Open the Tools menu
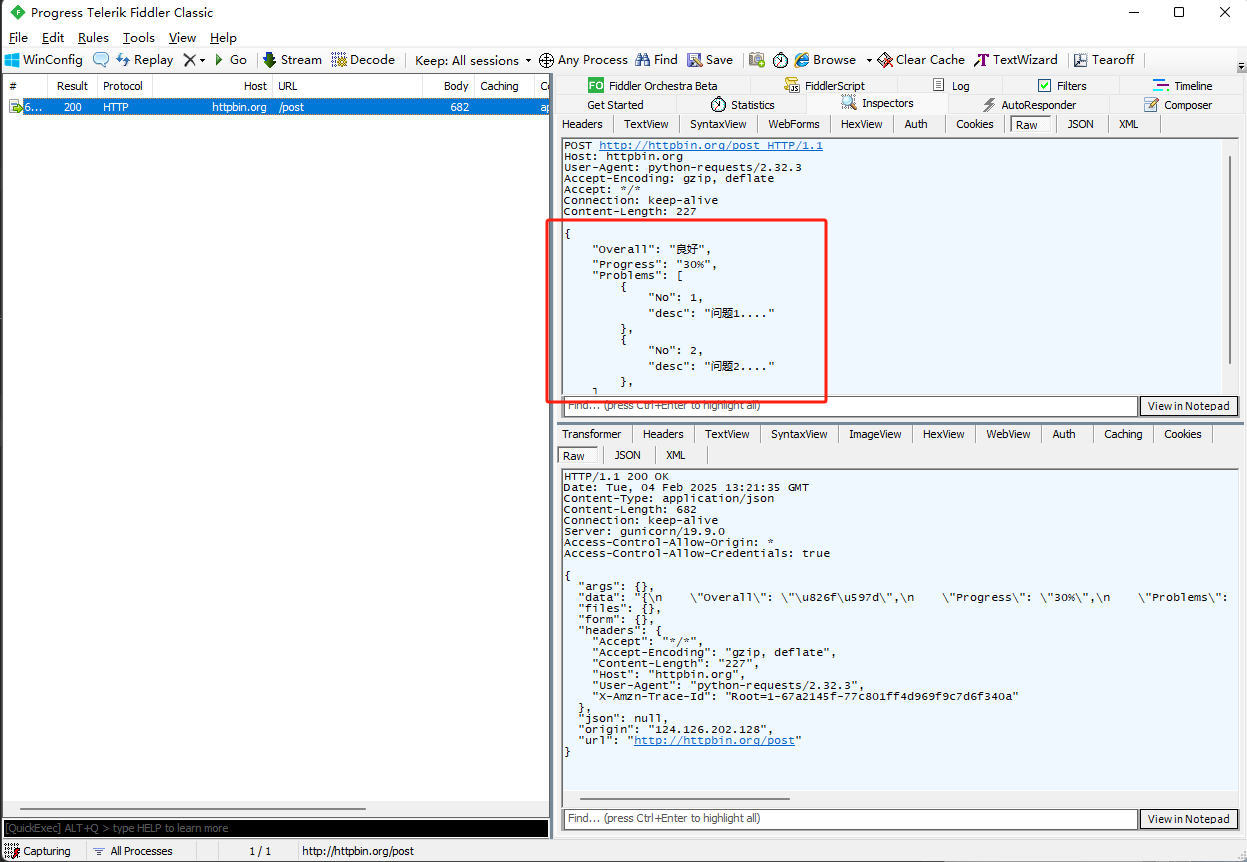The height and width of the screenshot is (862, 1247). pos(139,37)
